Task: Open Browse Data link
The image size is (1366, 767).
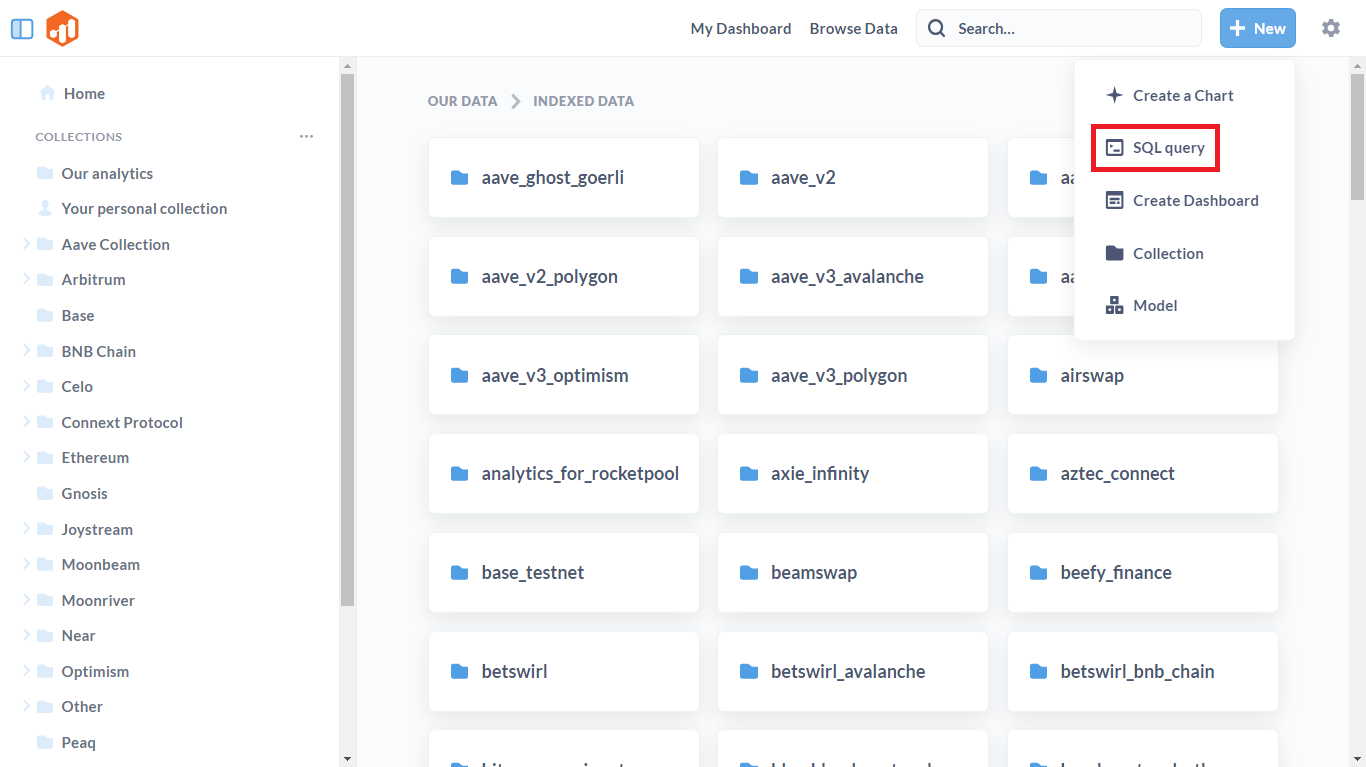Action: pos(854,28)
